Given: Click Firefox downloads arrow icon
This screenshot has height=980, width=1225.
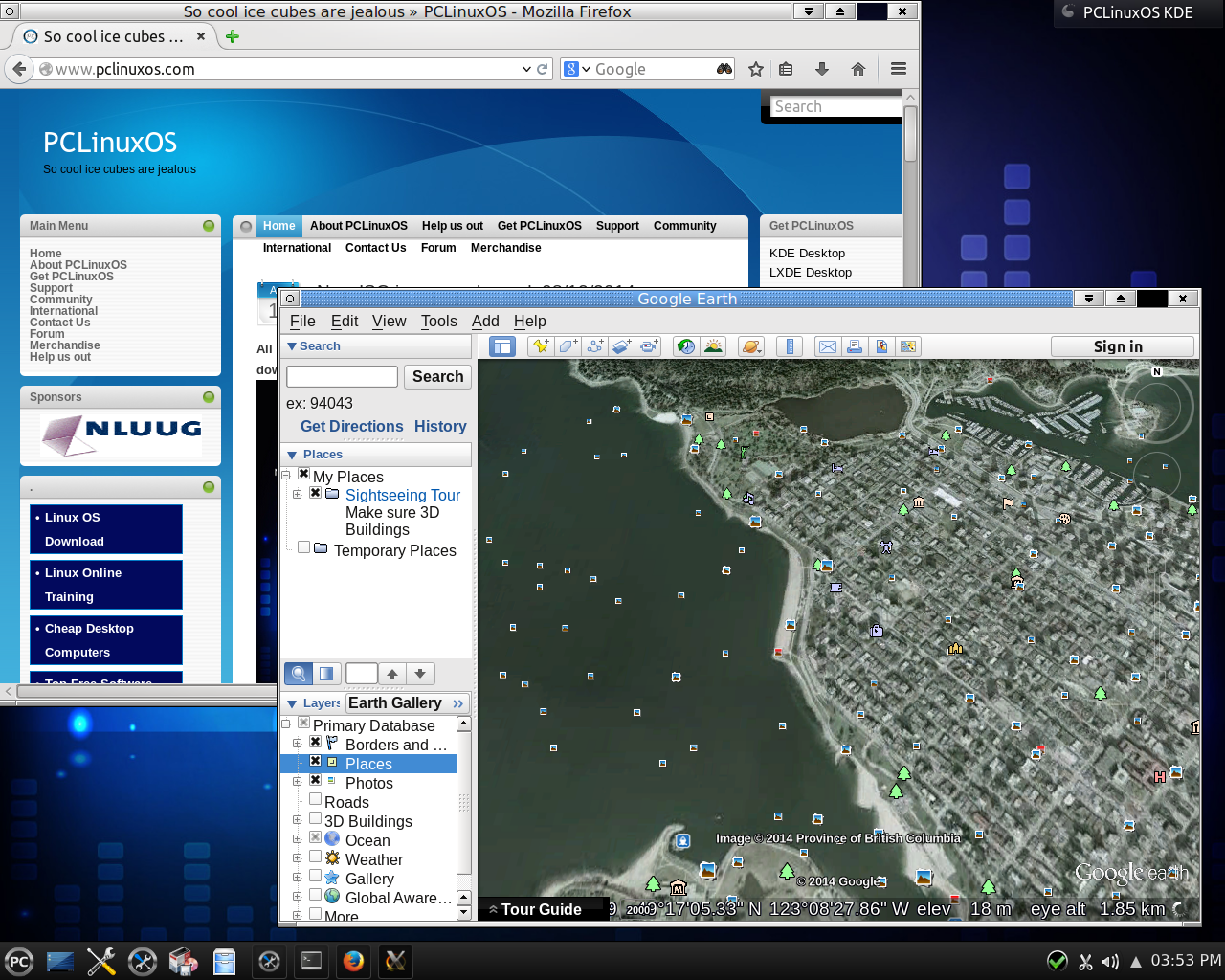Looking at the screenshot, I should [821, 69].
